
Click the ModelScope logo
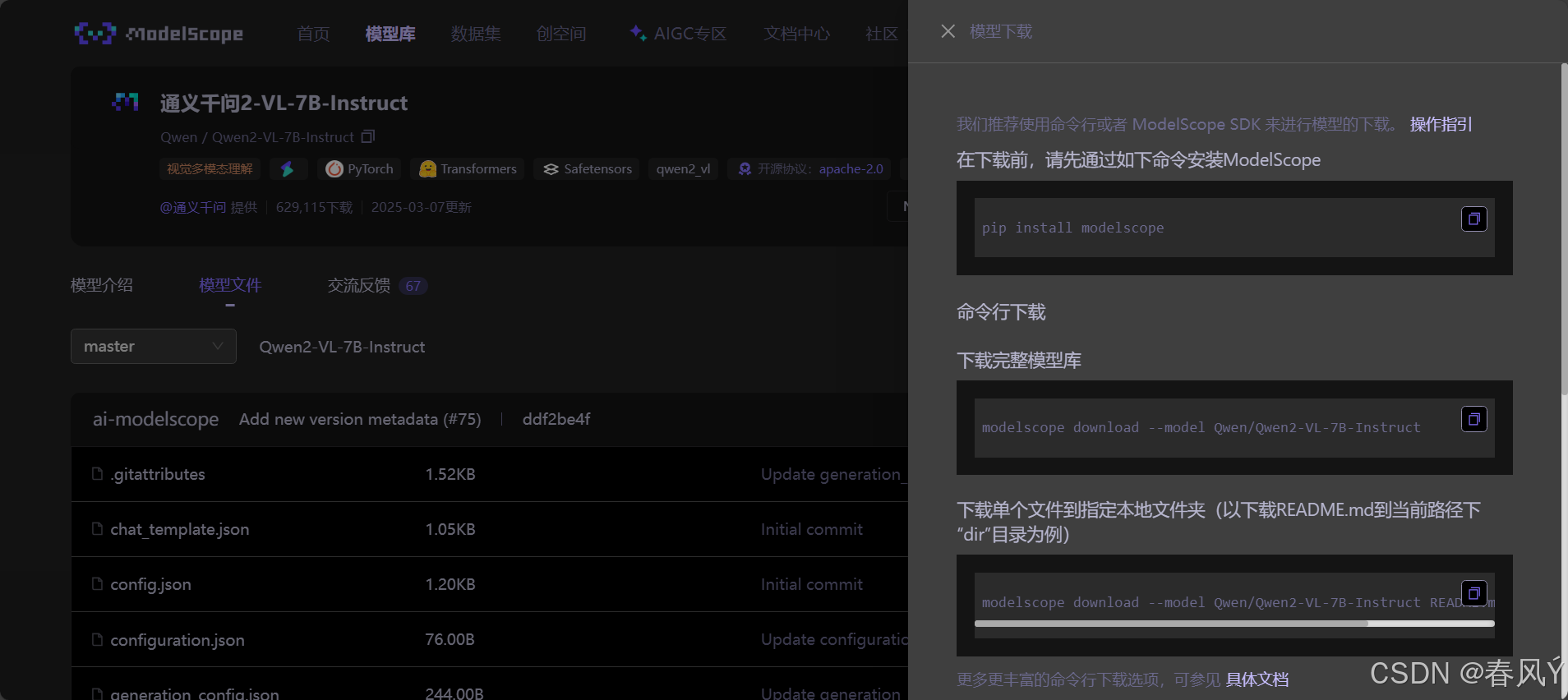point(159,34)
